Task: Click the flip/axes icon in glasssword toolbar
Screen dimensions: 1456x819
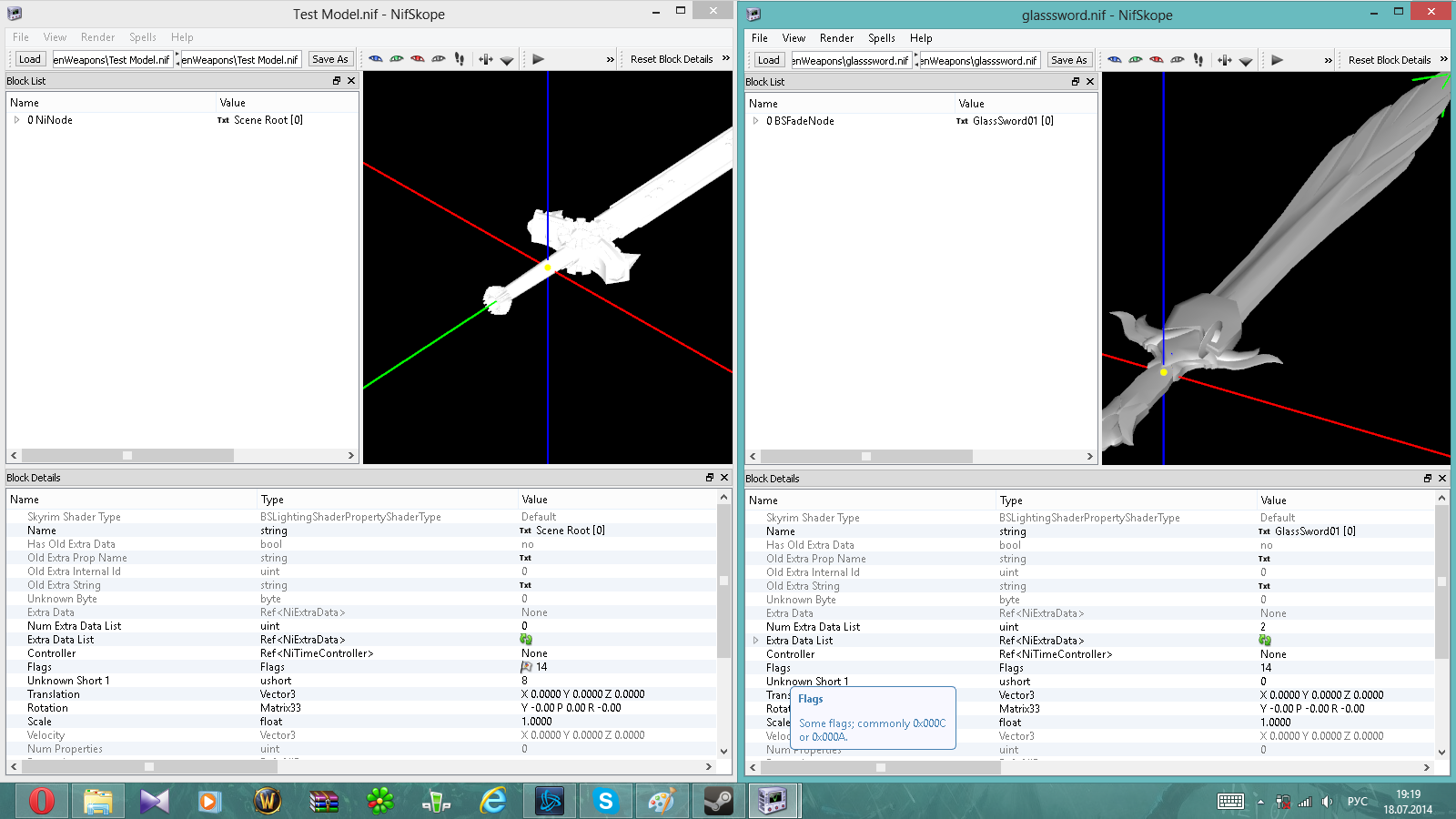Action: coord(1225,60)
